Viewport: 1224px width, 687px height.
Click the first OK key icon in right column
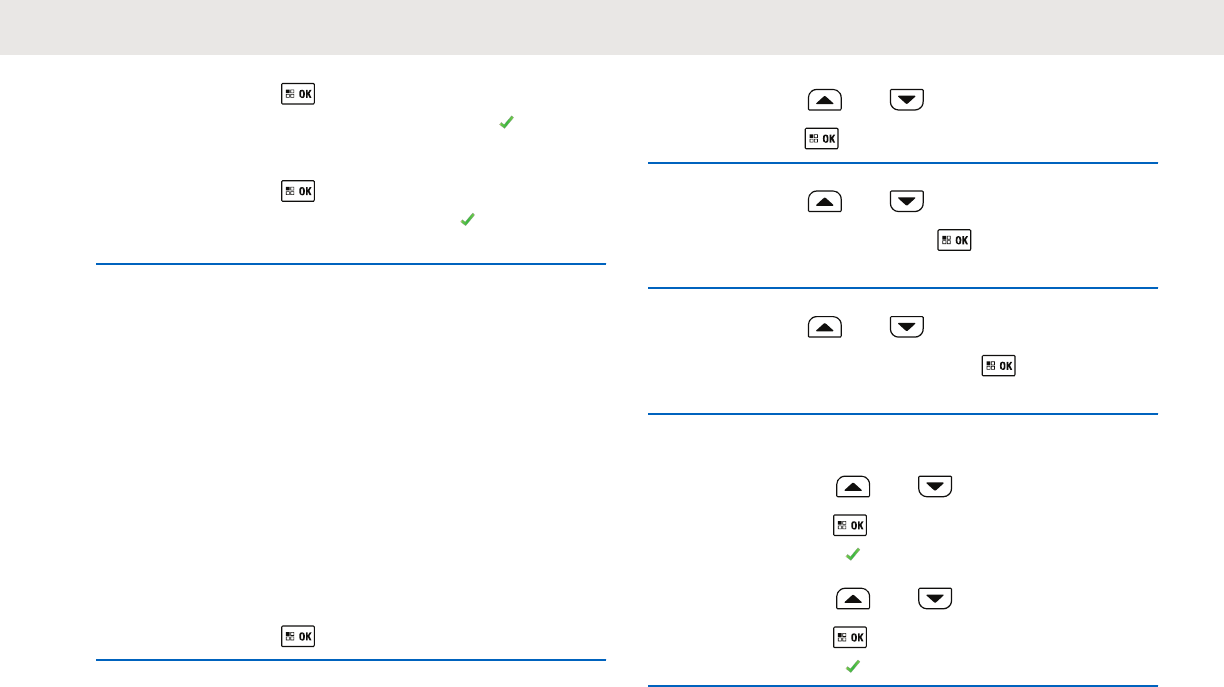(x=822, y=138)
